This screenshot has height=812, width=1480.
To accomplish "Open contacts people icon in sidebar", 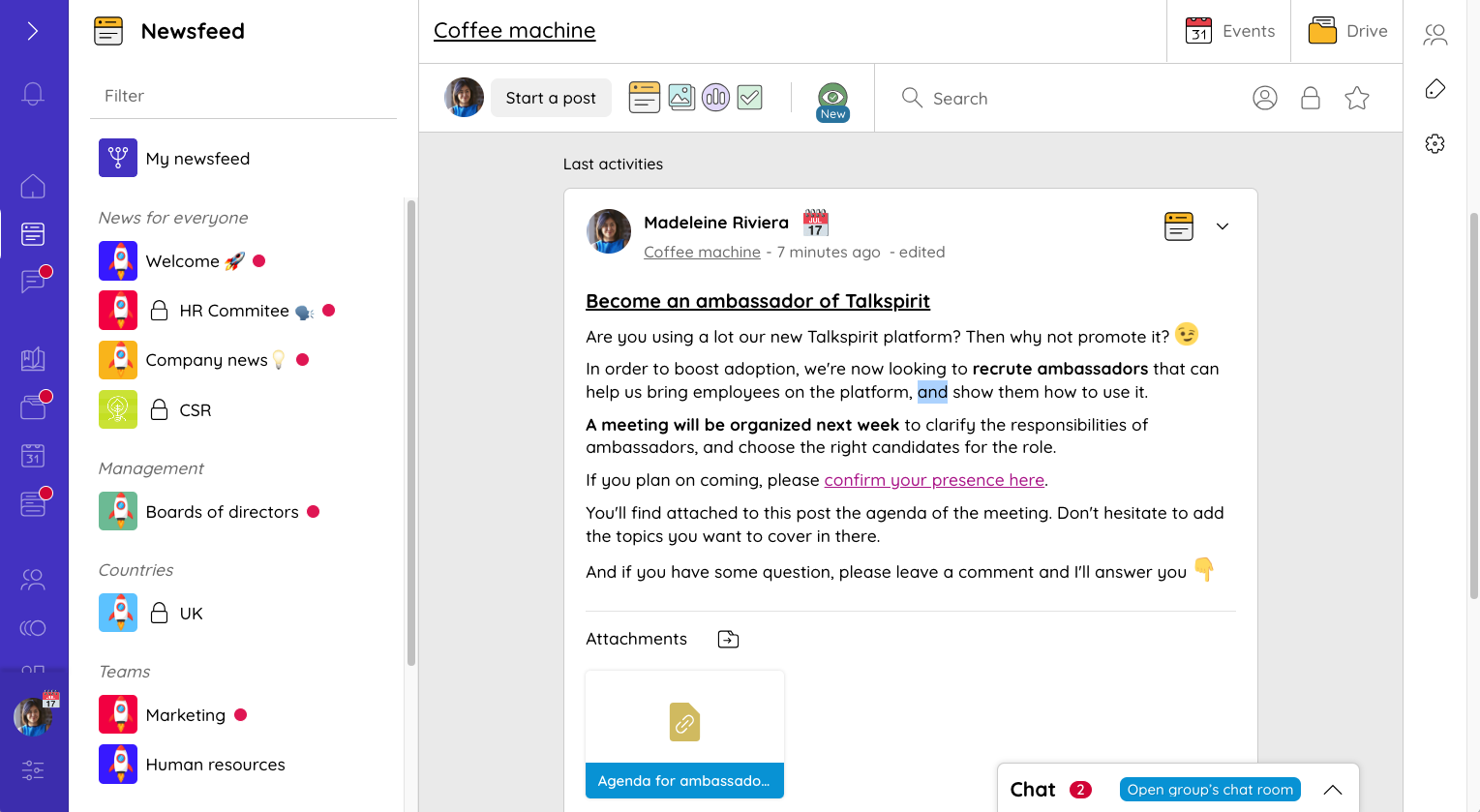I will click(x=33, y=580).
